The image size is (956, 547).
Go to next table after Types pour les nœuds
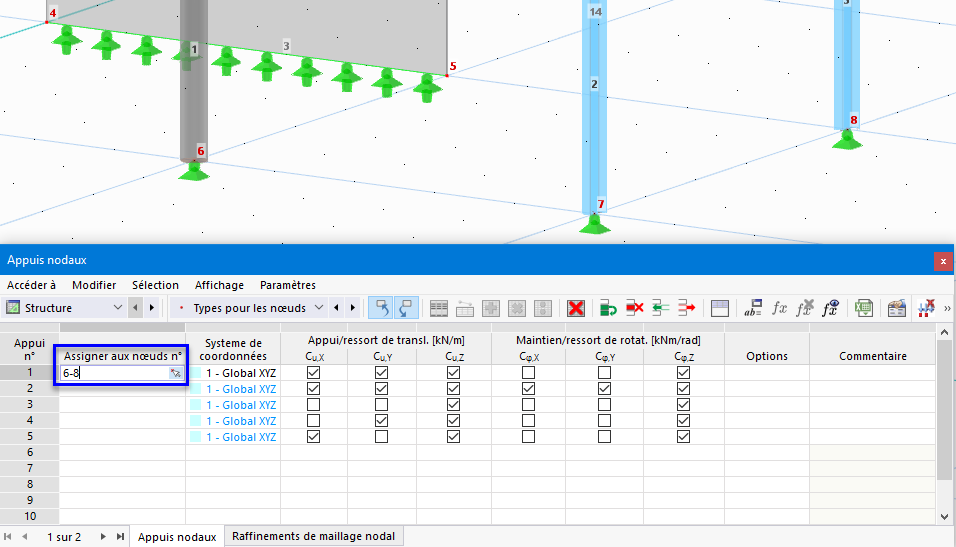(353, 308)
